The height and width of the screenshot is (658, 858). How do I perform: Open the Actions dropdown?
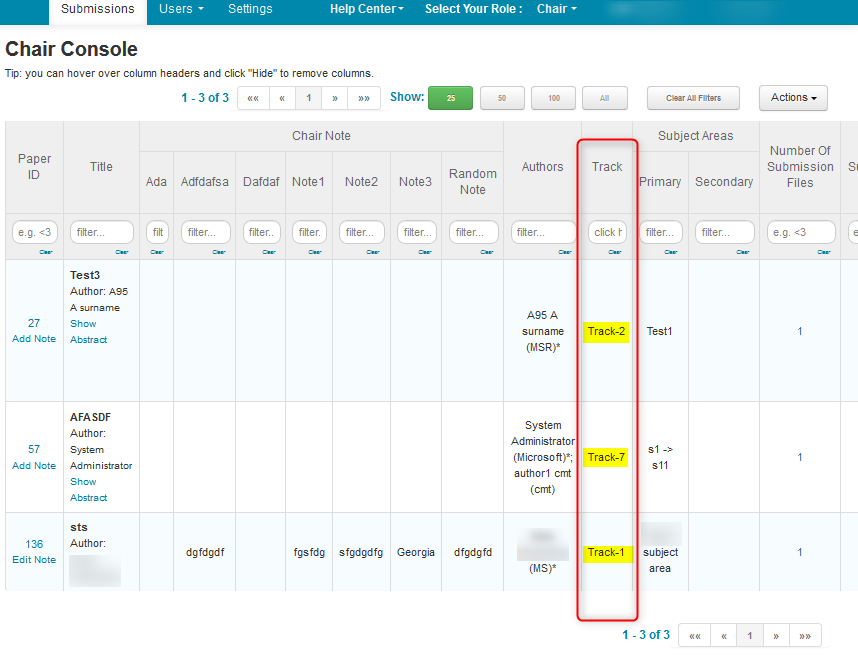[793, 98]
